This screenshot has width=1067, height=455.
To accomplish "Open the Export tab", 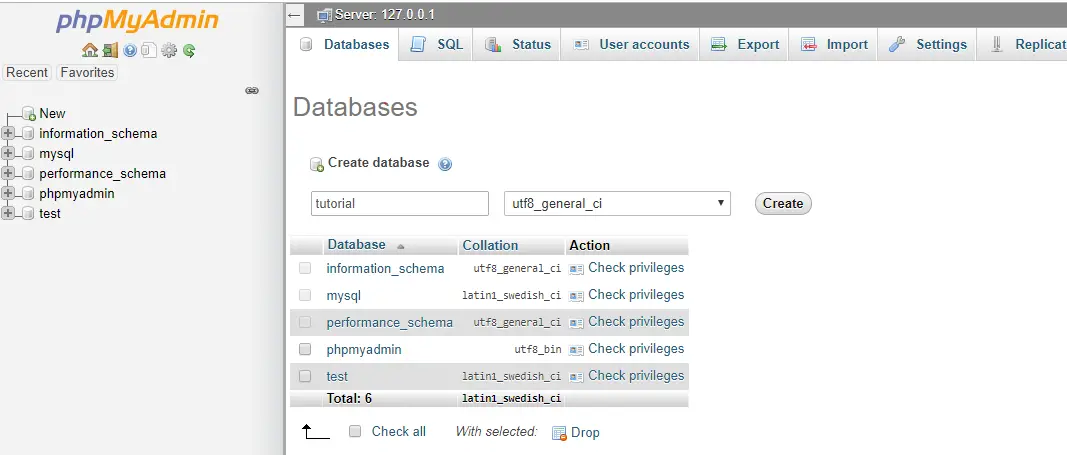I will (744, 44).
